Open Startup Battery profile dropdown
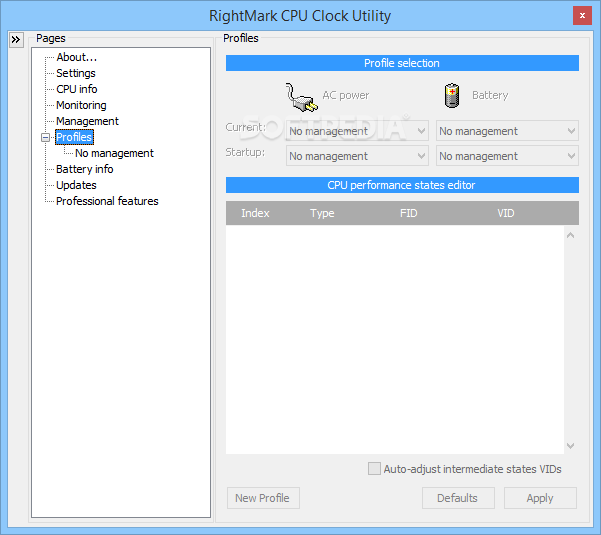Image resolution: width=601 pixels, height=535 pixels. click(507, 156)
